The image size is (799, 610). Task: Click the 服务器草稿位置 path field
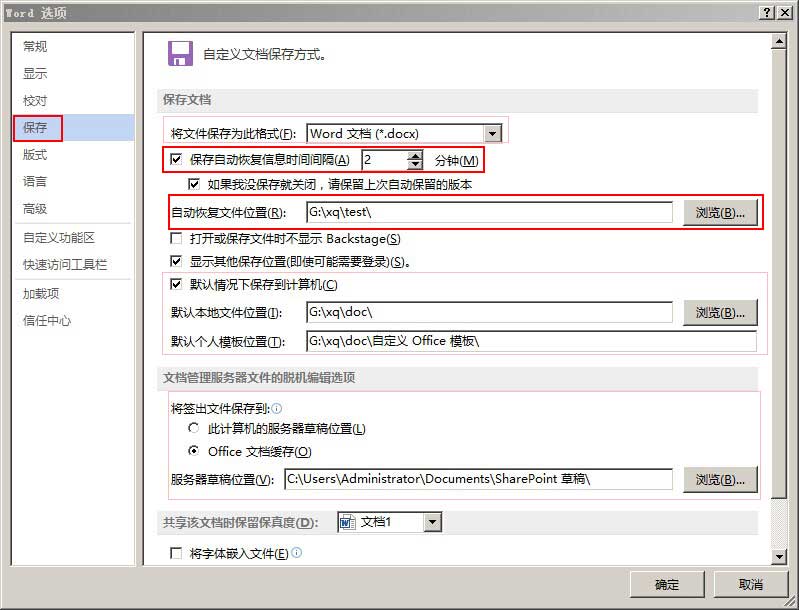click(478, 479)
